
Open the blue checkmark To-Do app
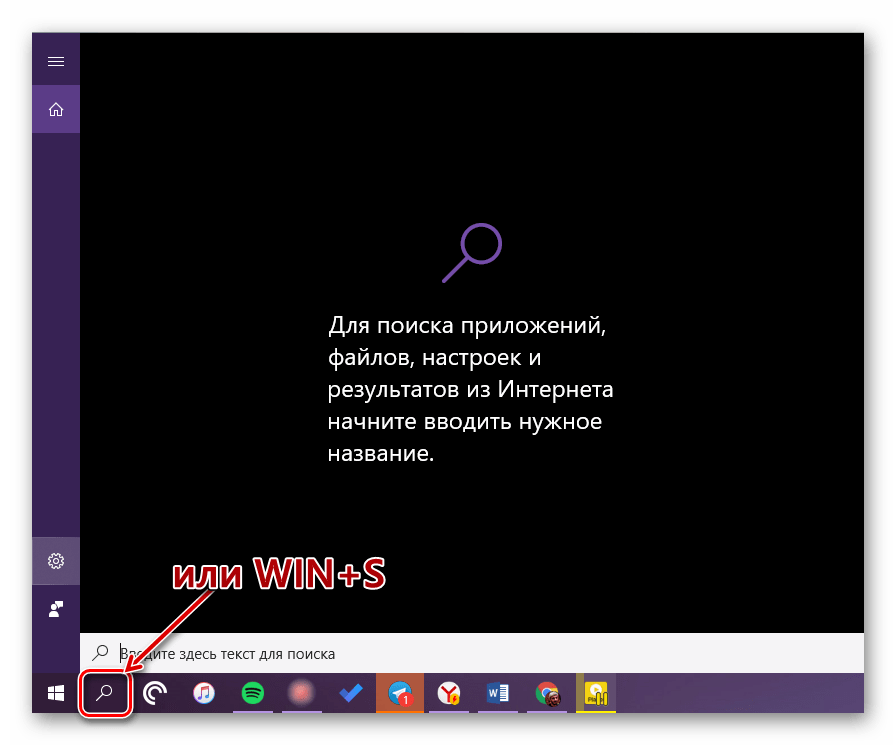point(351,693)
